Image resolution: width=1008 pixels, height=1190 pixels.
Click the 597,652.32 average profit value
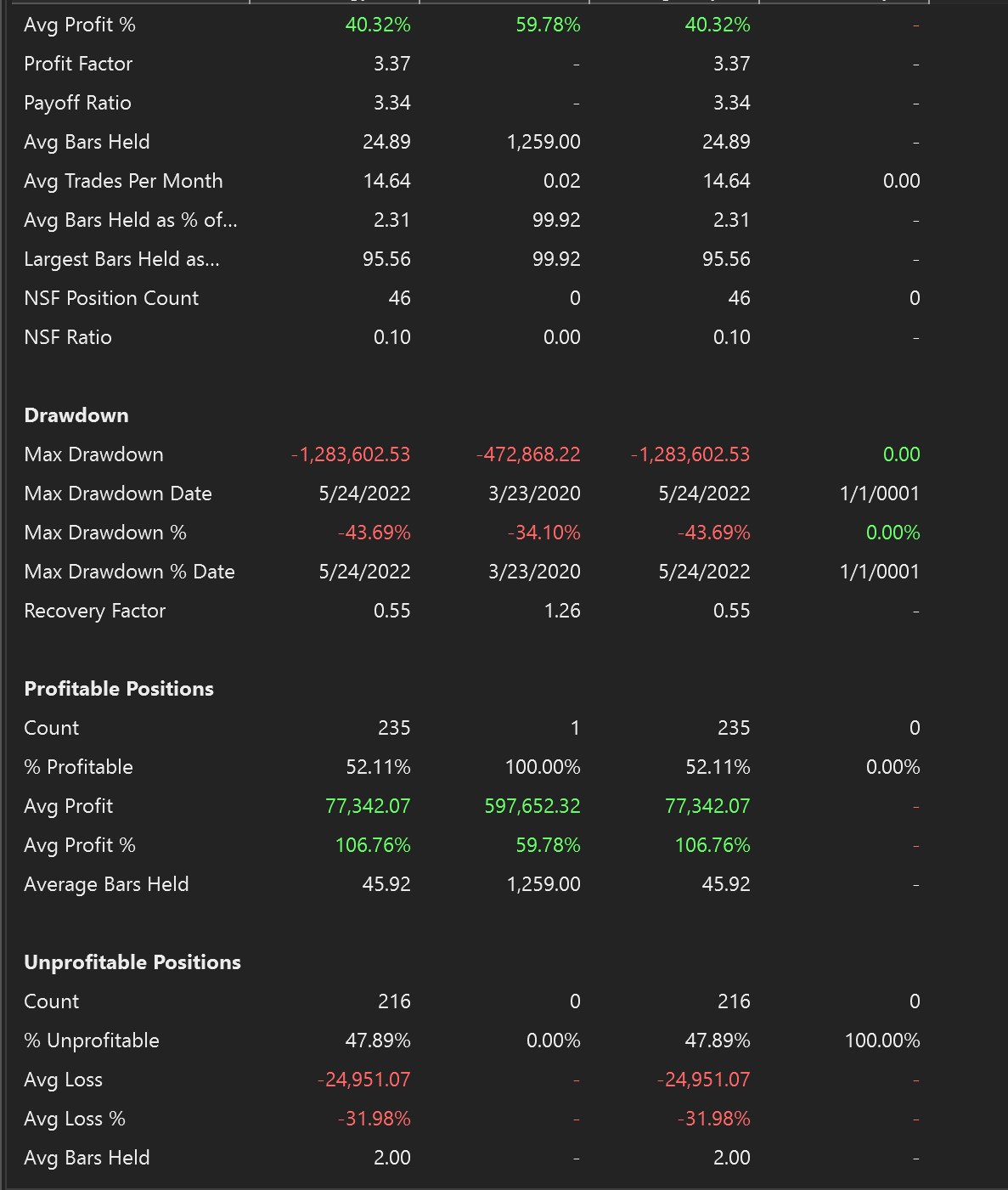click(532, 806)
